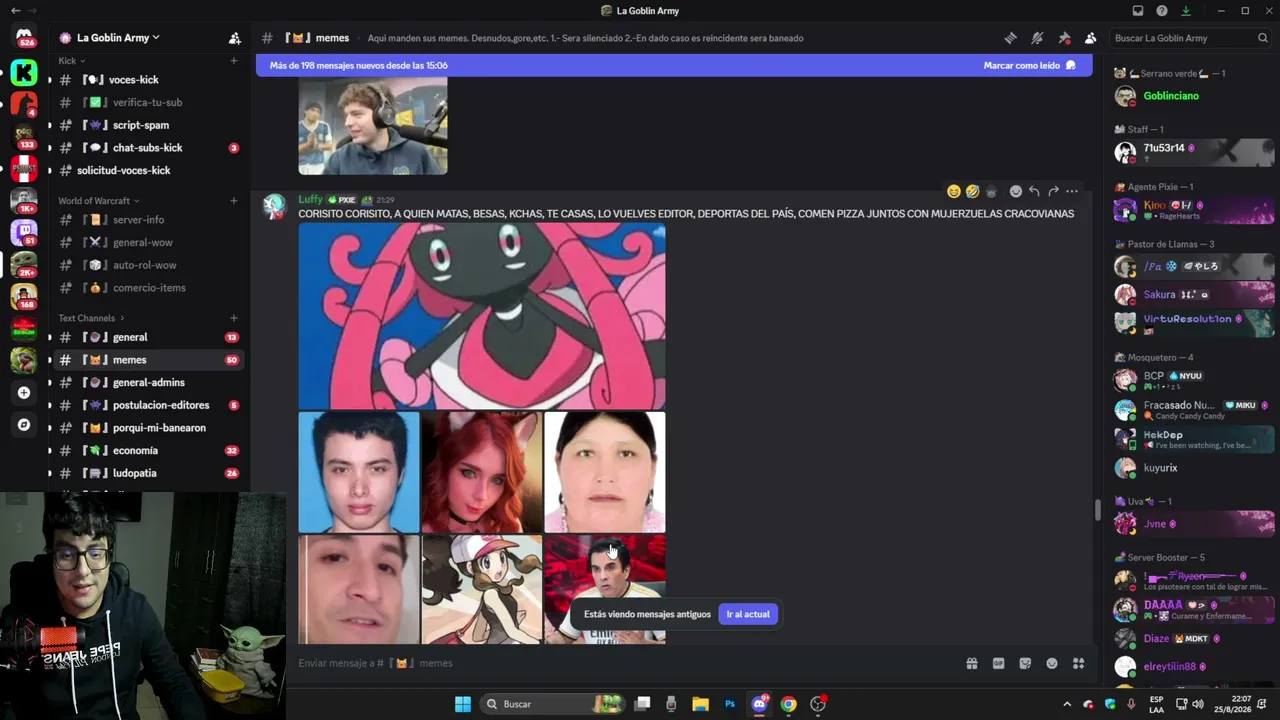Open the economía channel
The width and height of the screenshot is (1280, 720).
147,450
